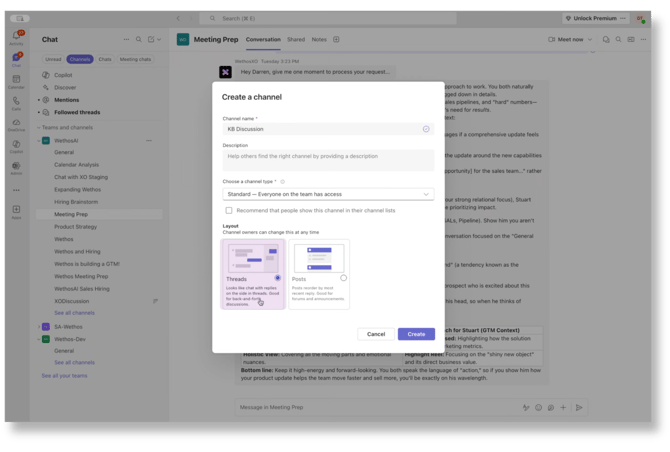Screen dimensions: 670x452
Task: Expand the SA-Wethos team
Action: [x=38, y=327]
